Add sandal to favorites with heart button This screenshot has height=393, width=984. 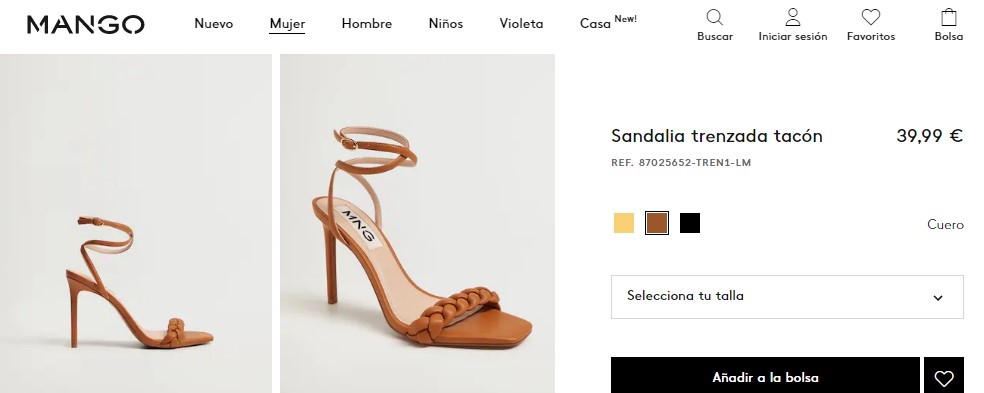pos(944,378)
